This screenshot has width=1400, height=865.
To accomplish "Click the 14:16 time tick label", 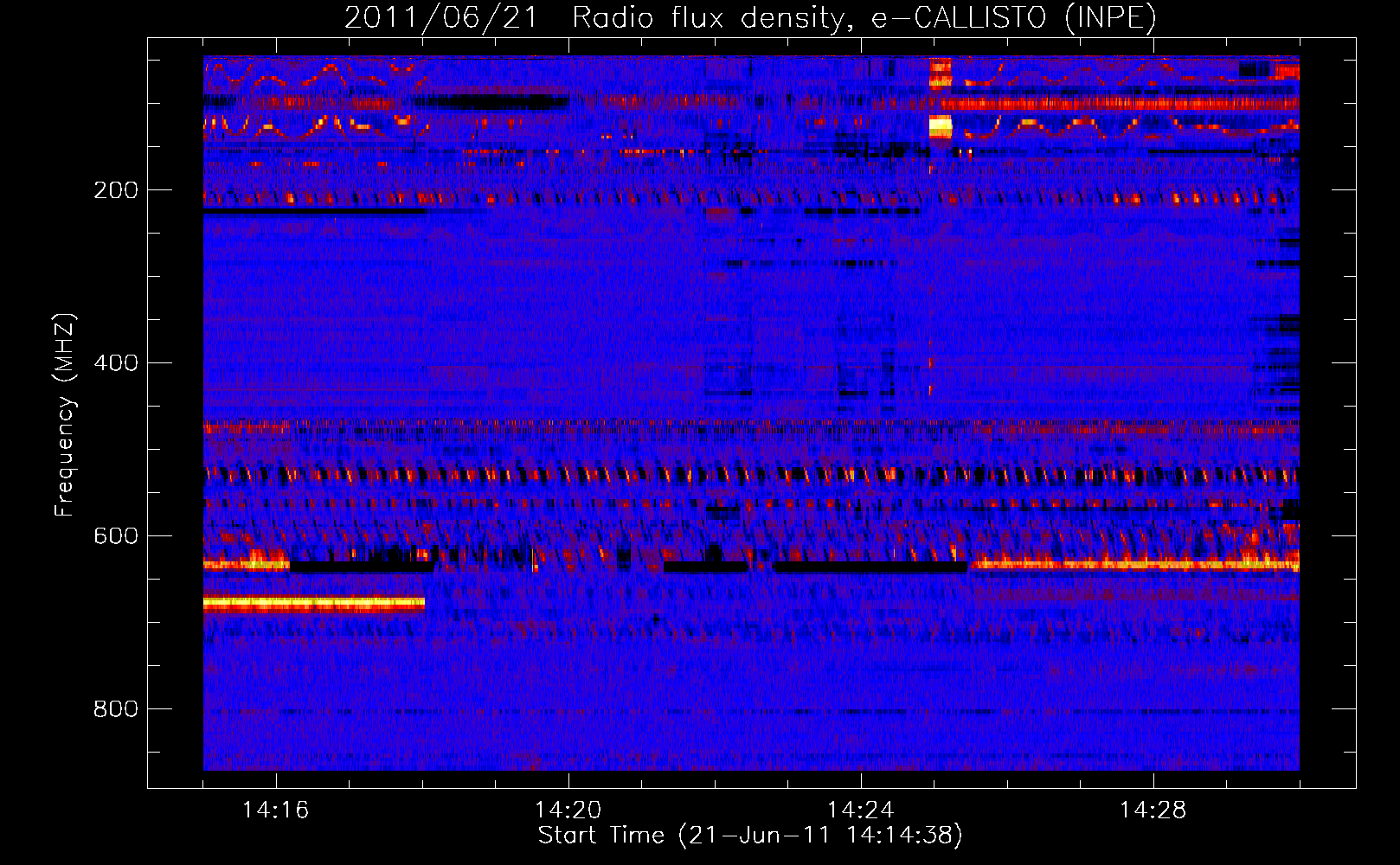I will (275, 811).
